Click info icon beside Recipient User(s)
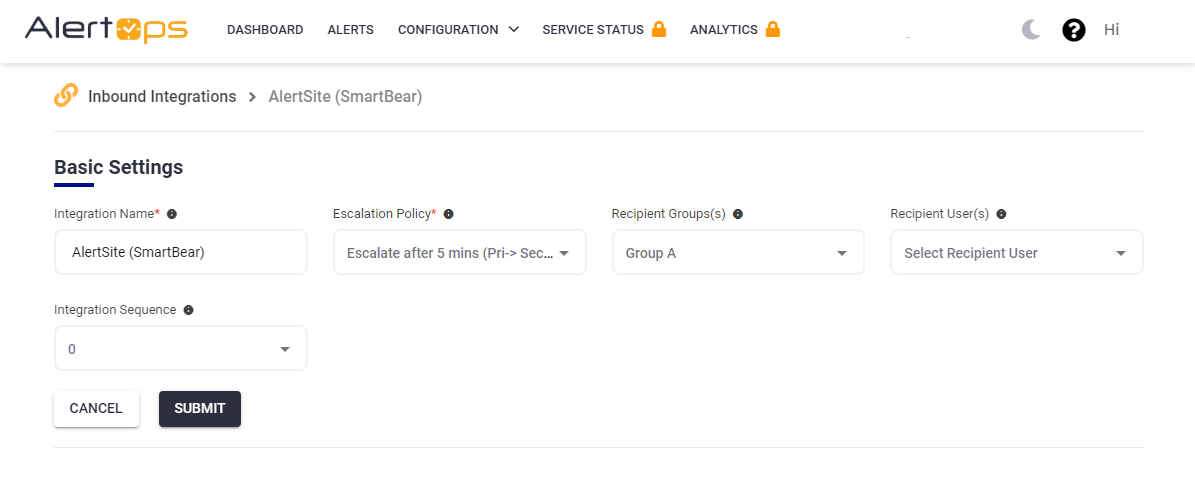Screen dimensions: 1195x496 [x=1001, y=214]
